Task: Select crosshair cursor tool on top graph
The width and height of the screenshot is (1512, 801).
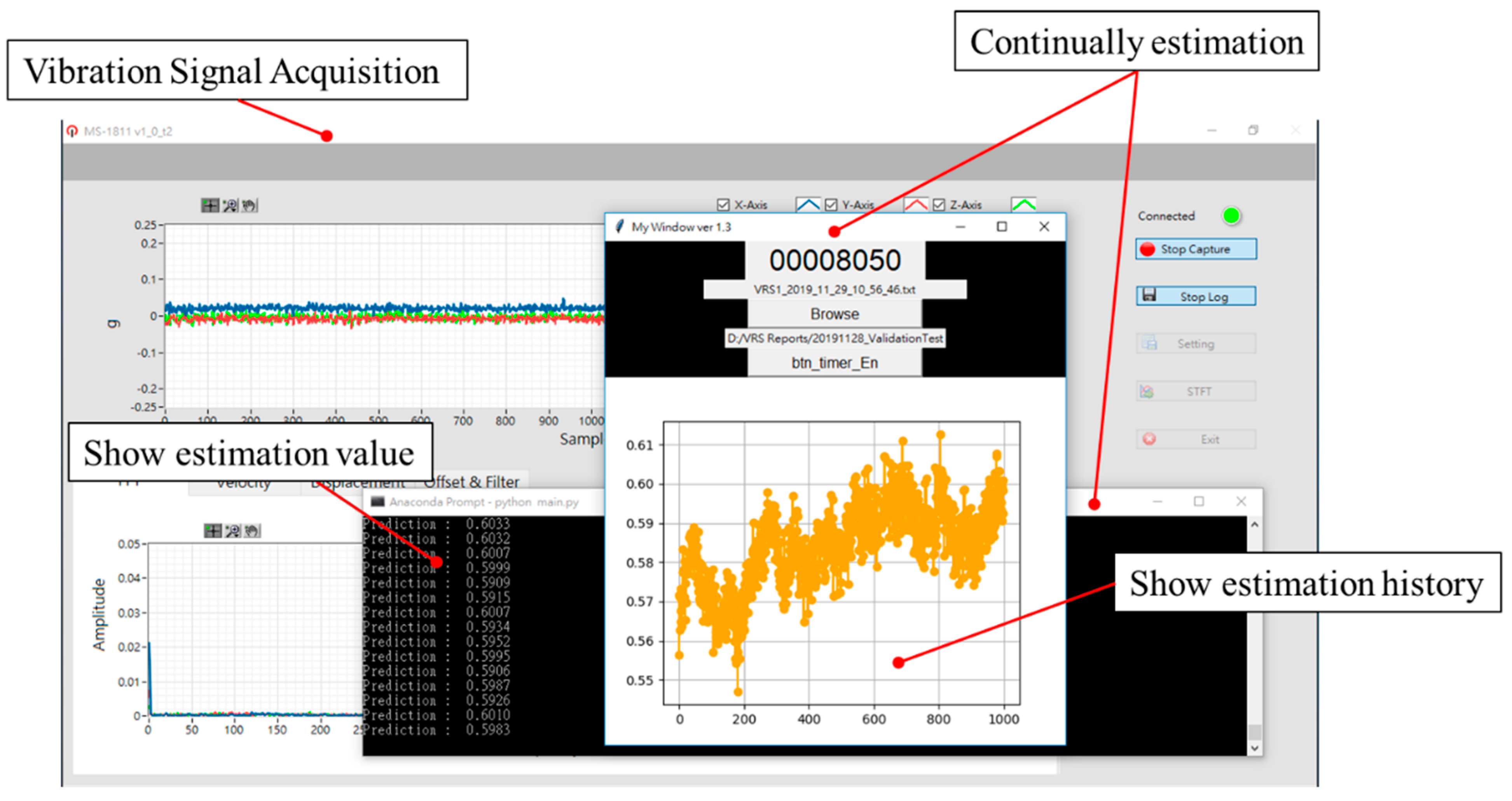Action: pyautogui.click(x=210, y=205)
